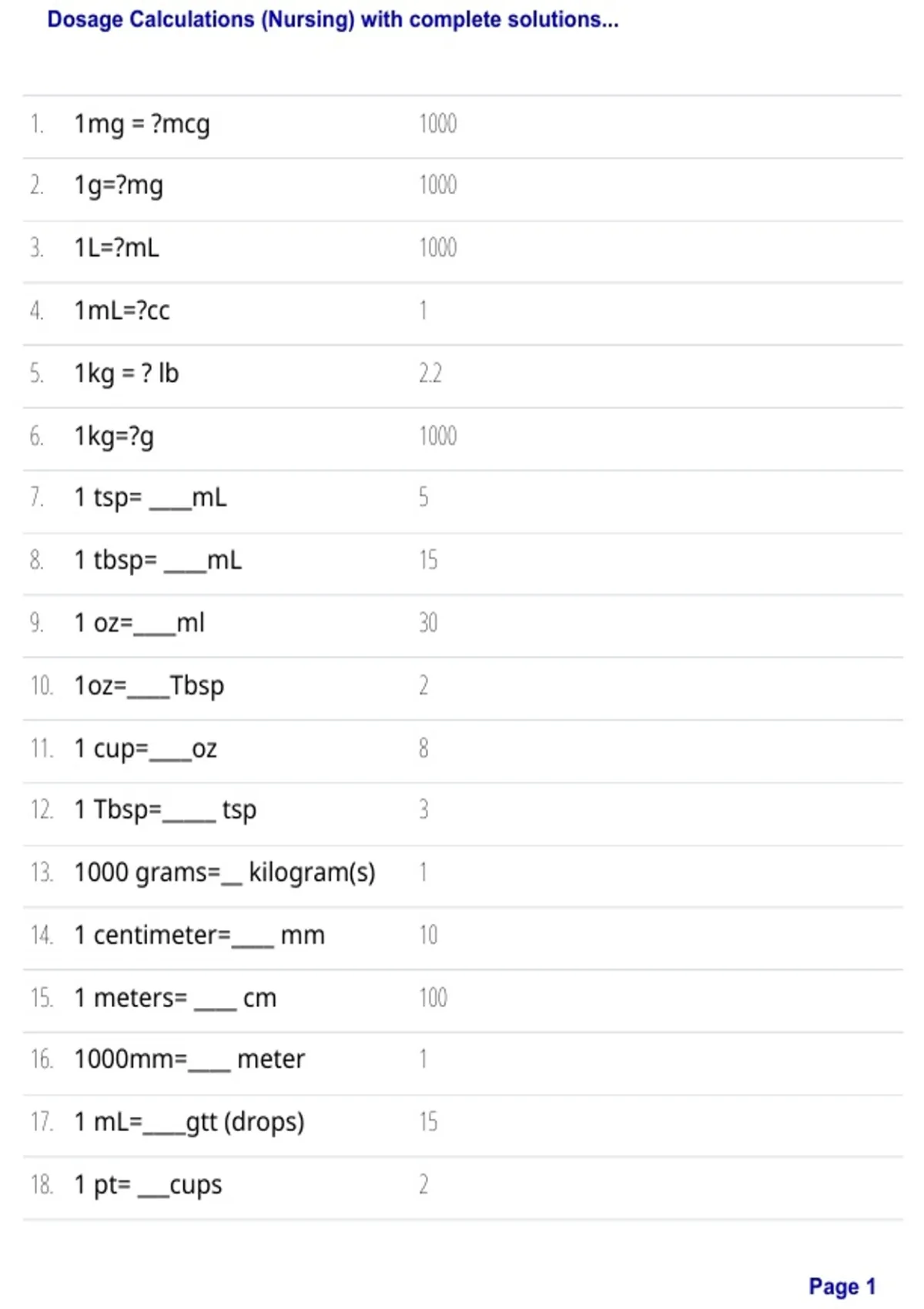Click the '1 centimeter=___ mm' question
924x1309 pixels.
[x=199, y=935]
